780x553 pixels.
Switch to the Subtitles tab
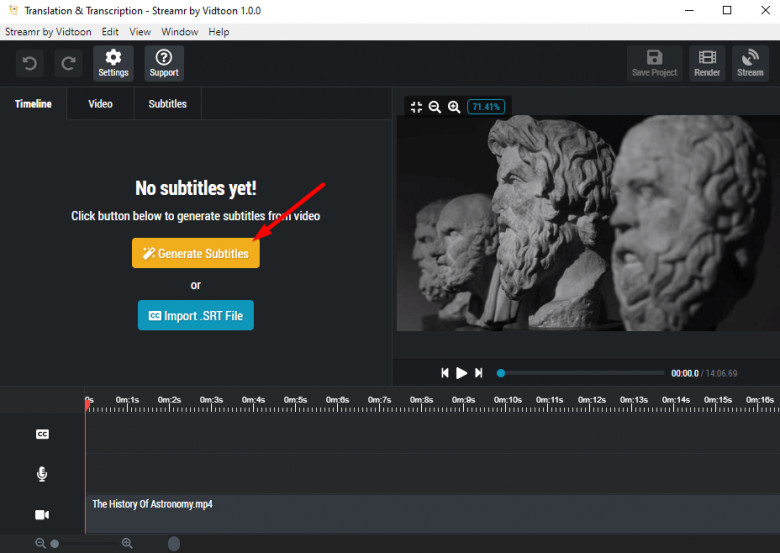pyautogui.click(x=167, y=104)
